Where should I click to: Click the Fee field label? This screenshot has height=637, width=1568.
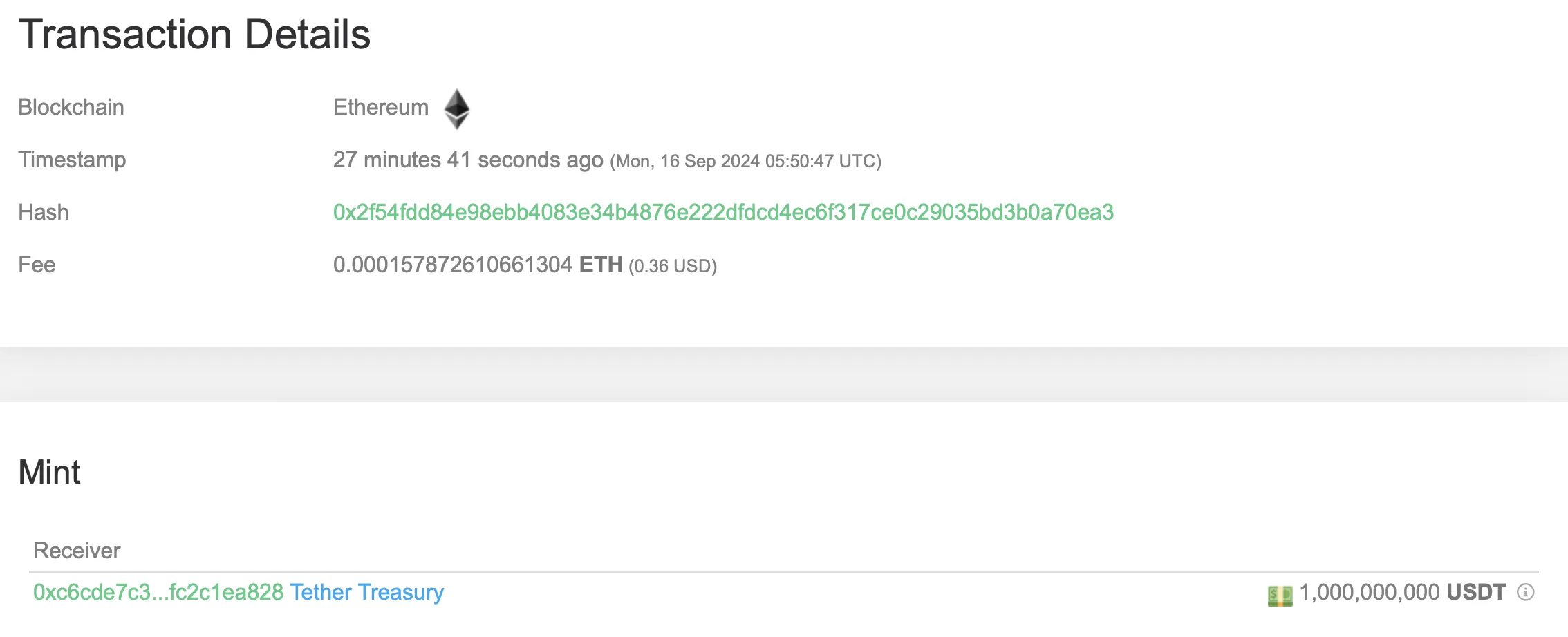point(37,265)
